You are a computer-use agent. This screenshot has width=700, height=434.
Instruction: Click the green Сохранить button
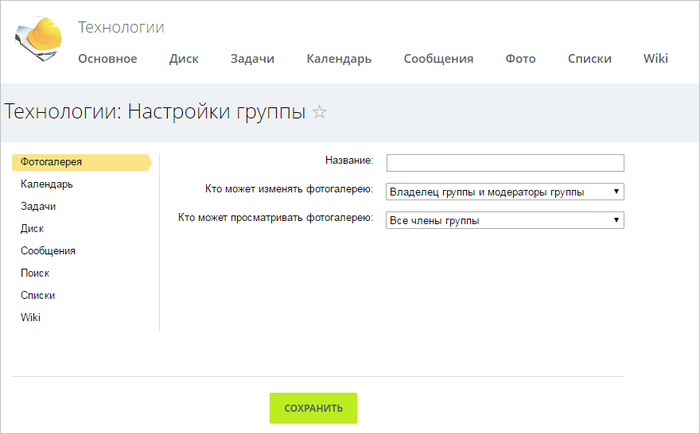313,408
